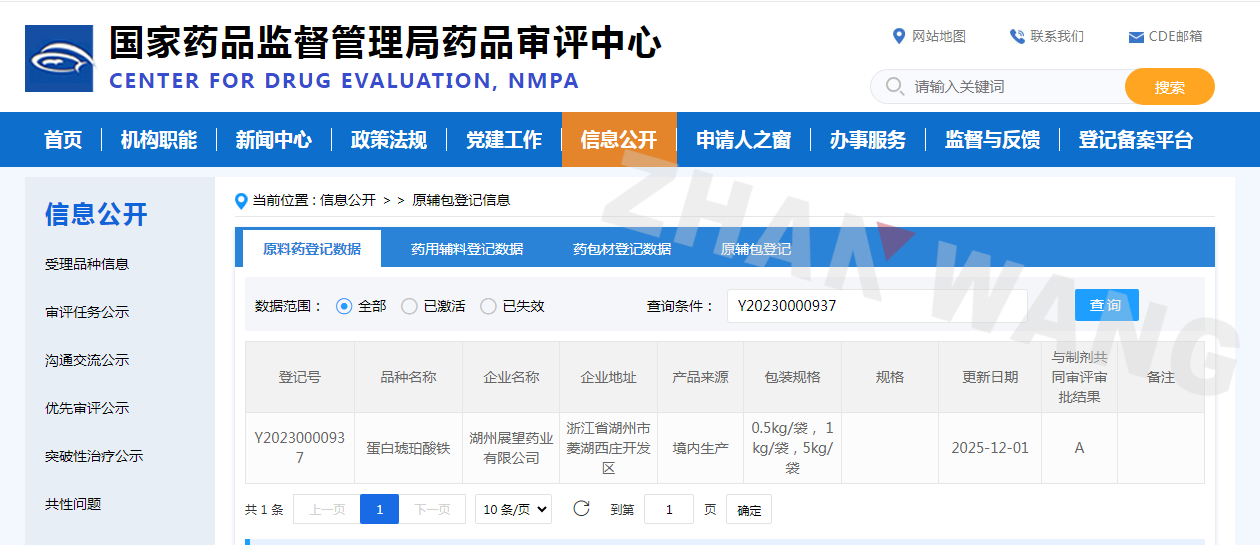The height and width of the screenshot is (545, 1260).
Task: Click the CDE logo image
Action: (x=59, y=59)
